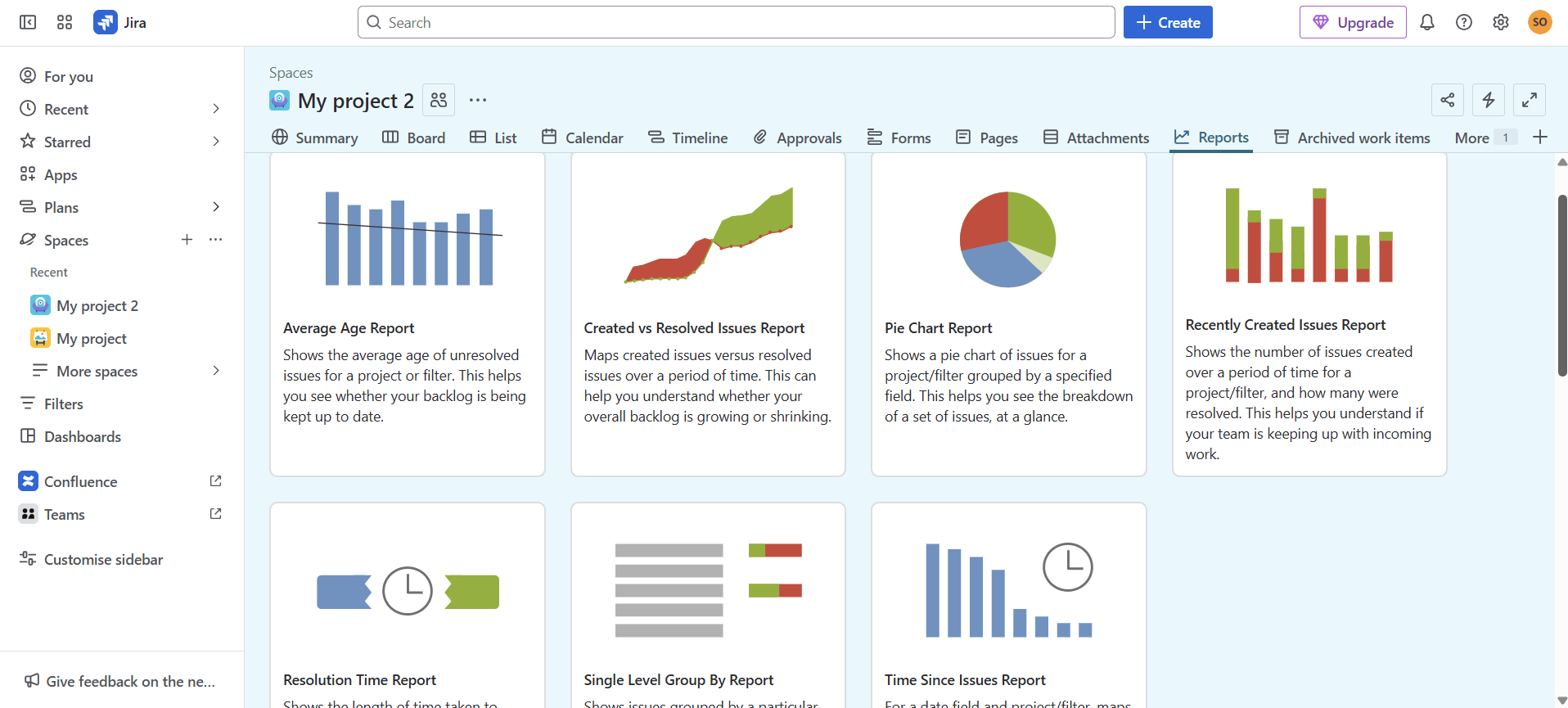
Task: Open the More tabs dropdown
Action: pyautogui.click(x=1485, y=138)
